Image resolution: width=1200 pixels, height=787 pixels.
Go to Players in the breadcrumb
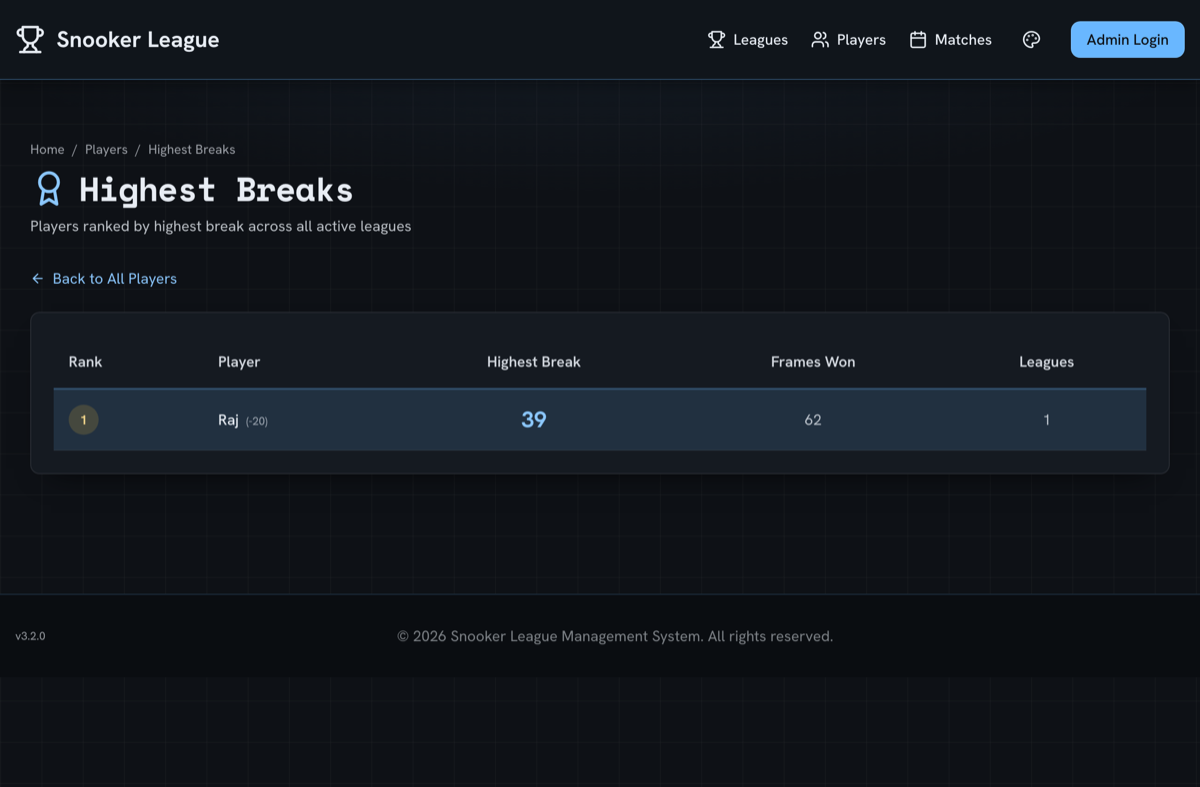(x=106, y=150)
